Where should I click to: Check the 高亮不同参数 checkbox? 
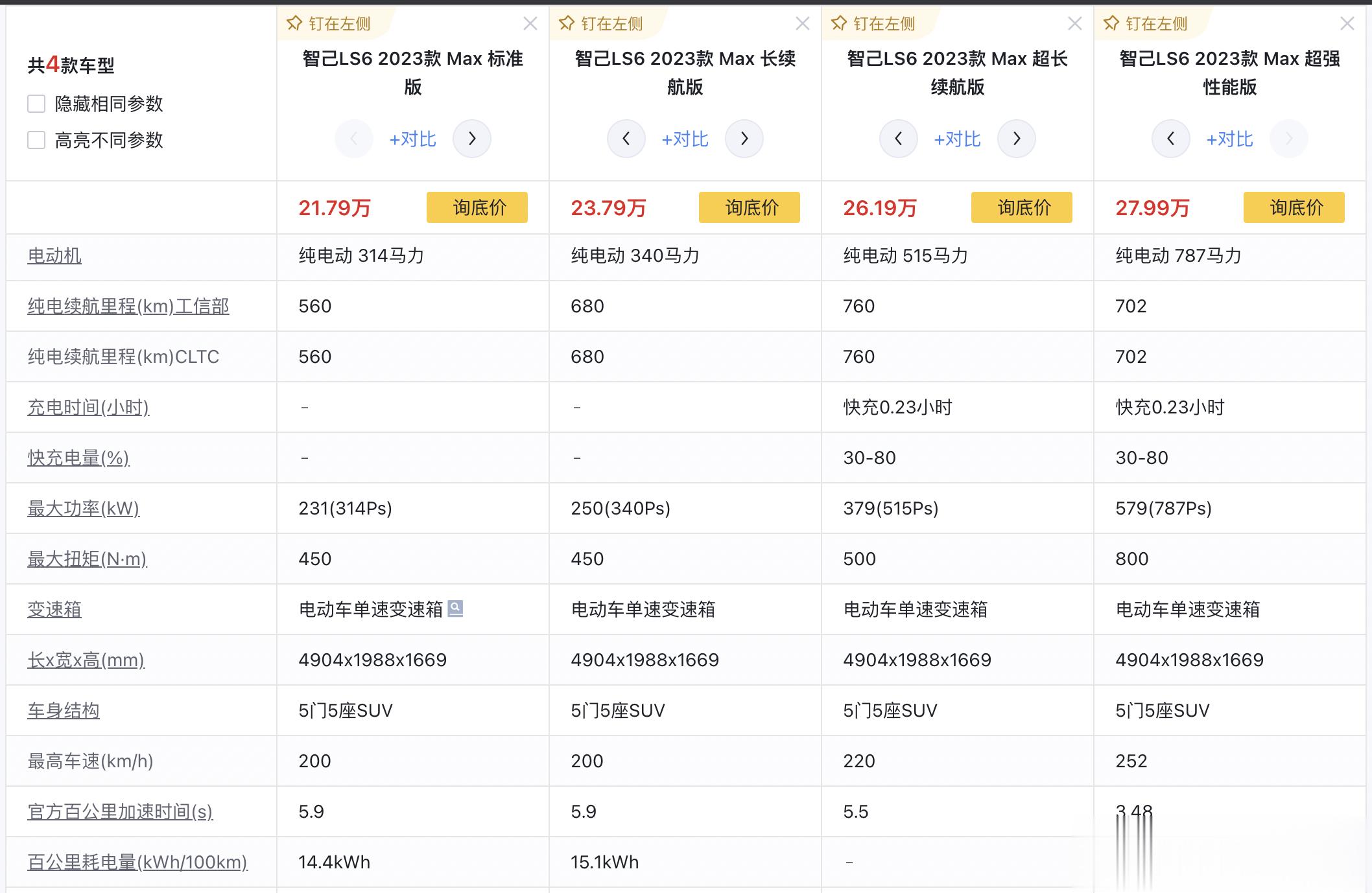pyautogui.click(x=36, y=140)
